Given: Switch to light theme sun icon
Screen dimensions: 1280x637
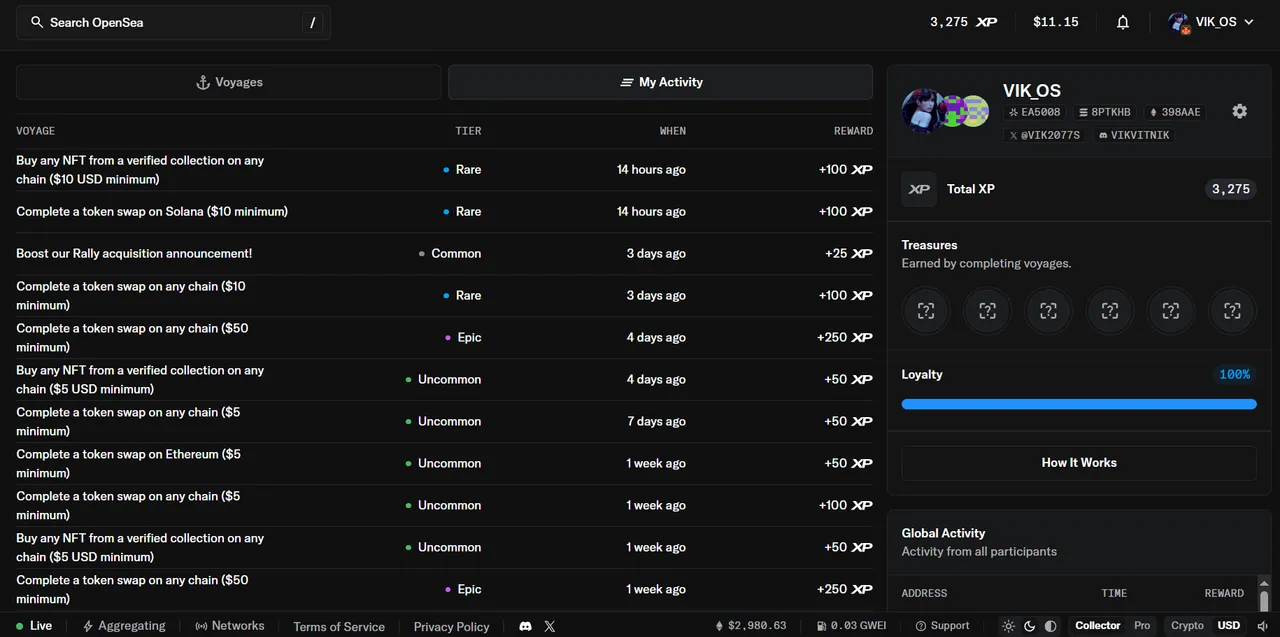Looking at the screenshot, I should (x=1008, y=626).
